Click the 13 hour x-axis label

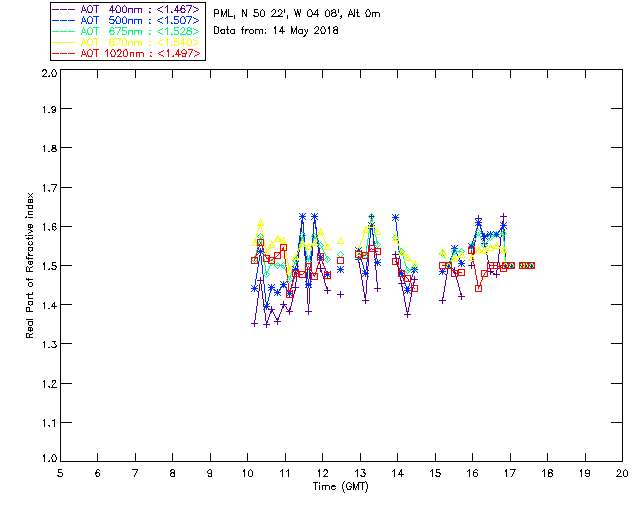pos(360,473)
